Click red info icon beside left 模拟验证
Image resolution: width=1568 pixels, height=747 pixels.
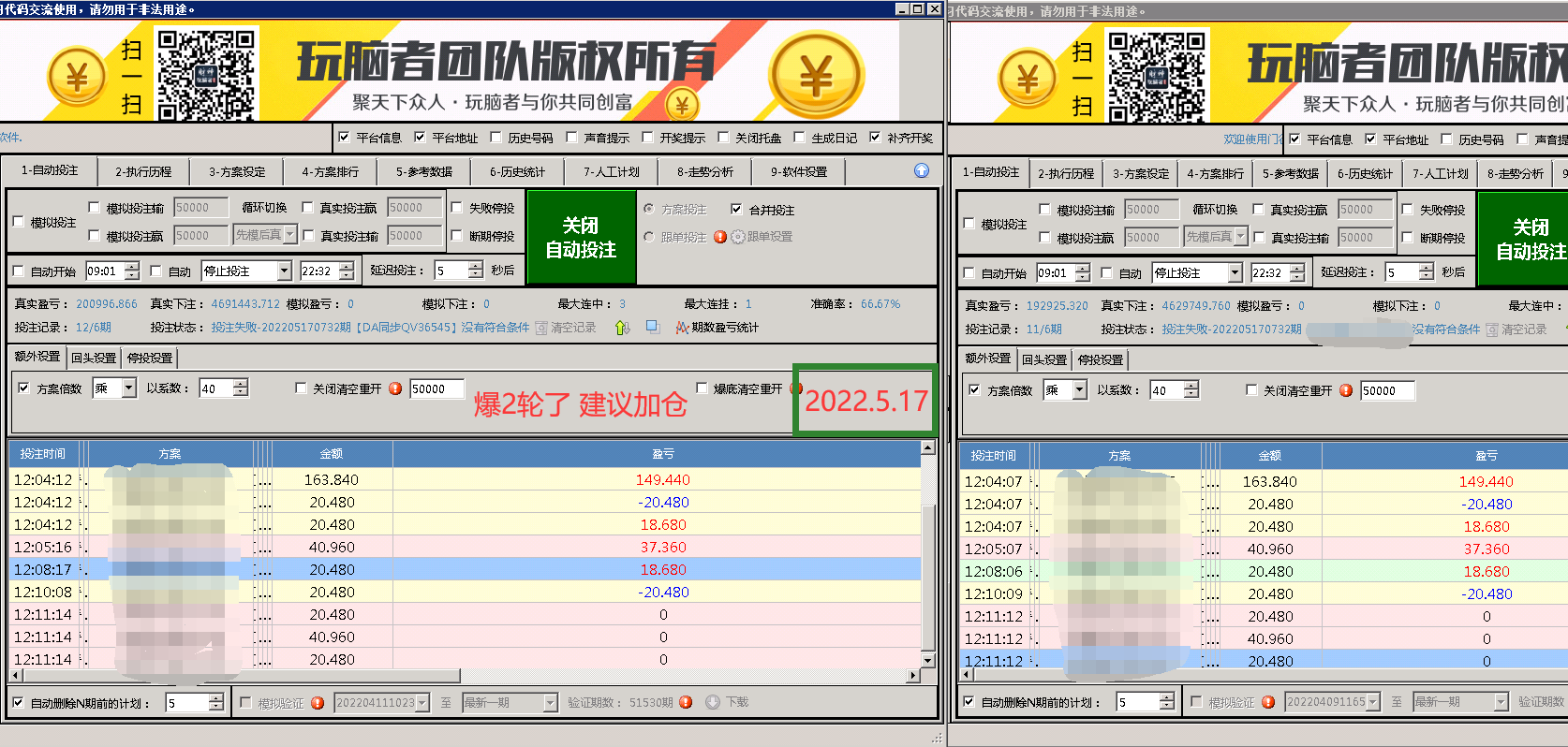[318, 702]
